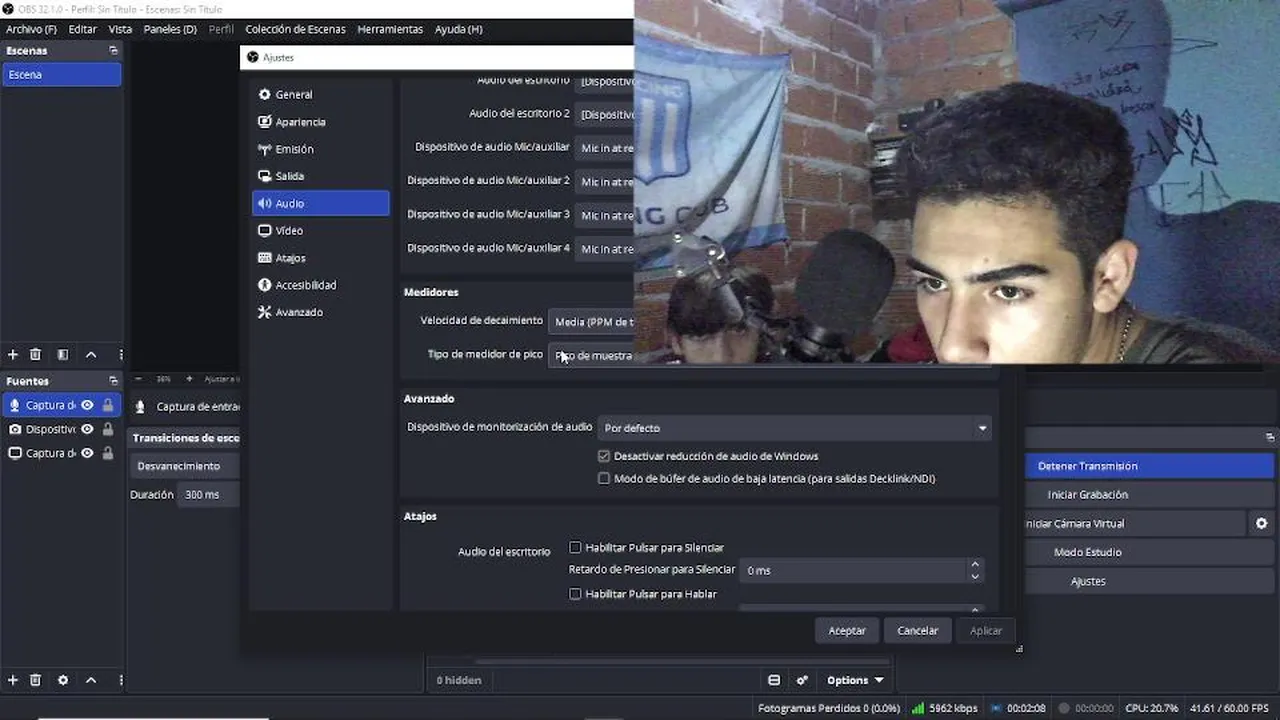
Task: Hide the display Captura source with its eye icon
Action: tap(87, 453)
